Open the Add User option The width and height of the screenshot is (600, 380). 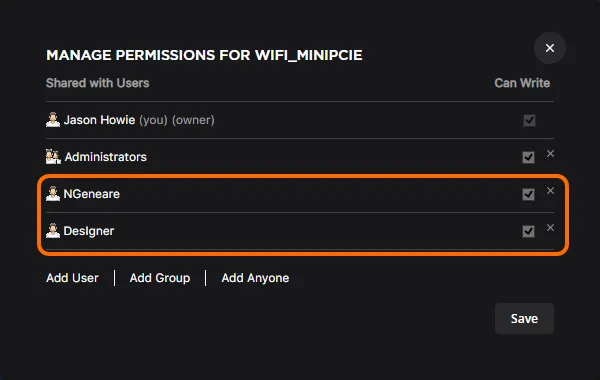[x=72, y=278]
